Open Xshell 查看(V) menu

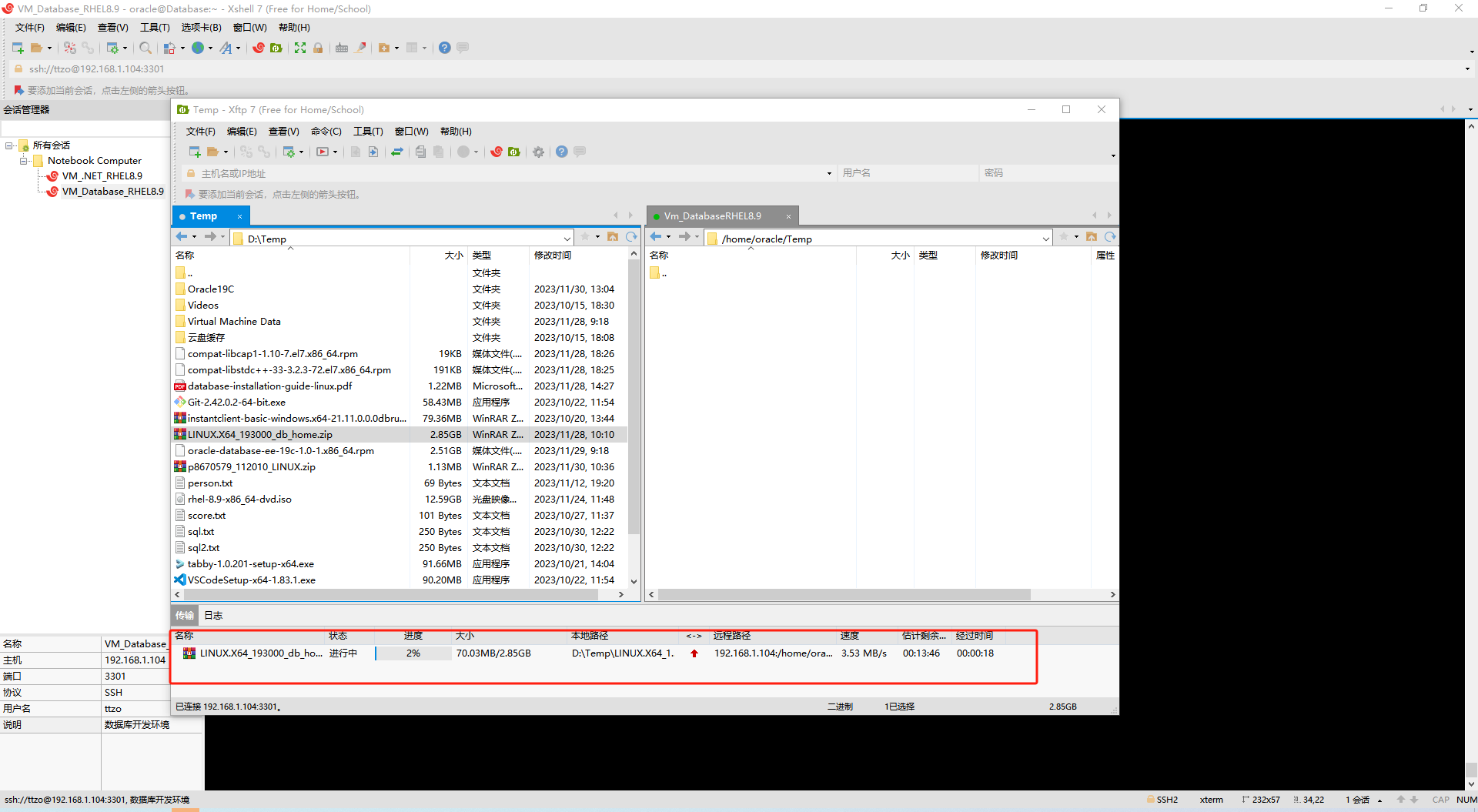tap(112, 28)
